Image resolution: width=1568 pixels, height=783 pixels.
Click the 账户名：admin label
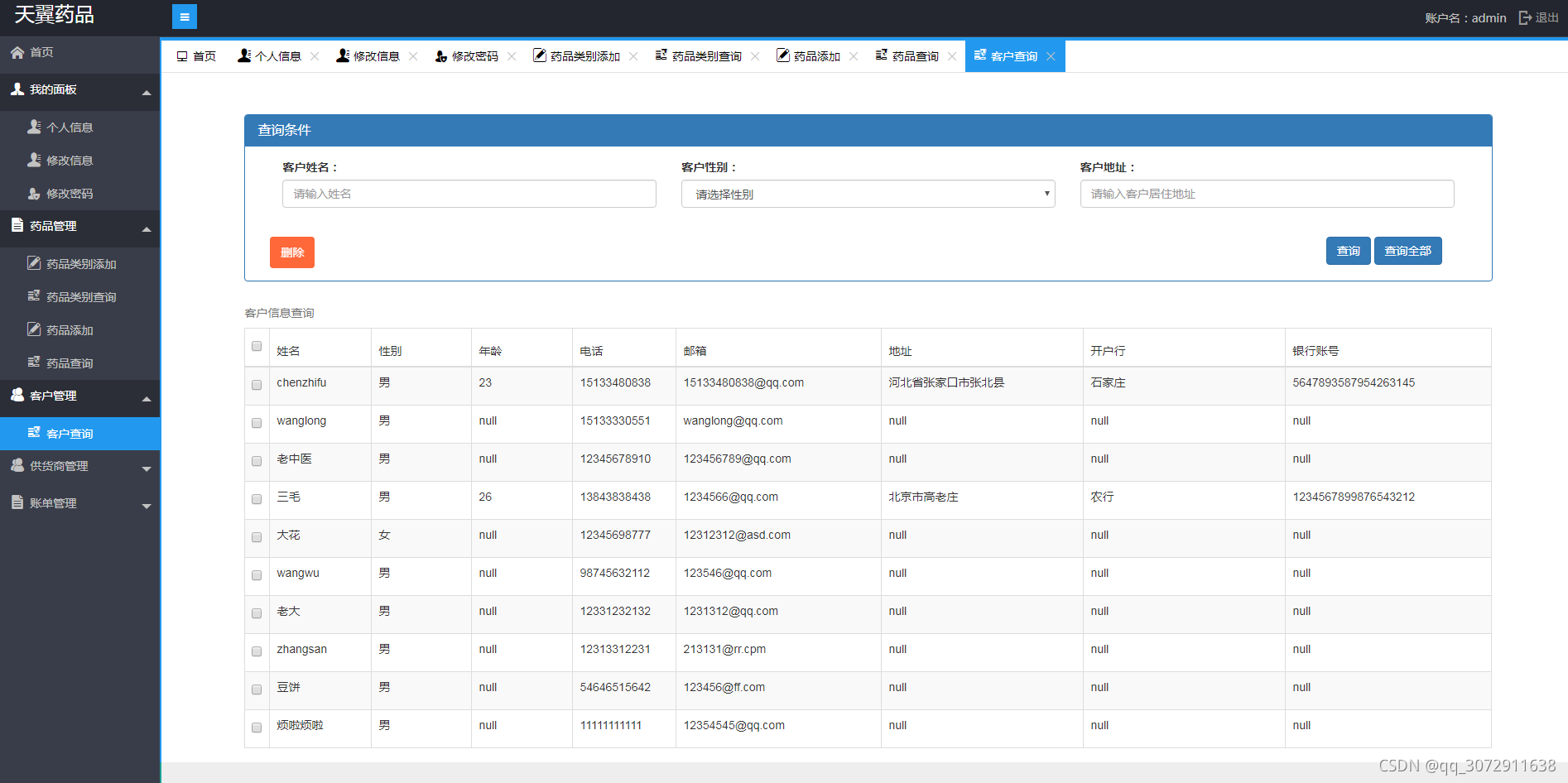coord(1465,17)
